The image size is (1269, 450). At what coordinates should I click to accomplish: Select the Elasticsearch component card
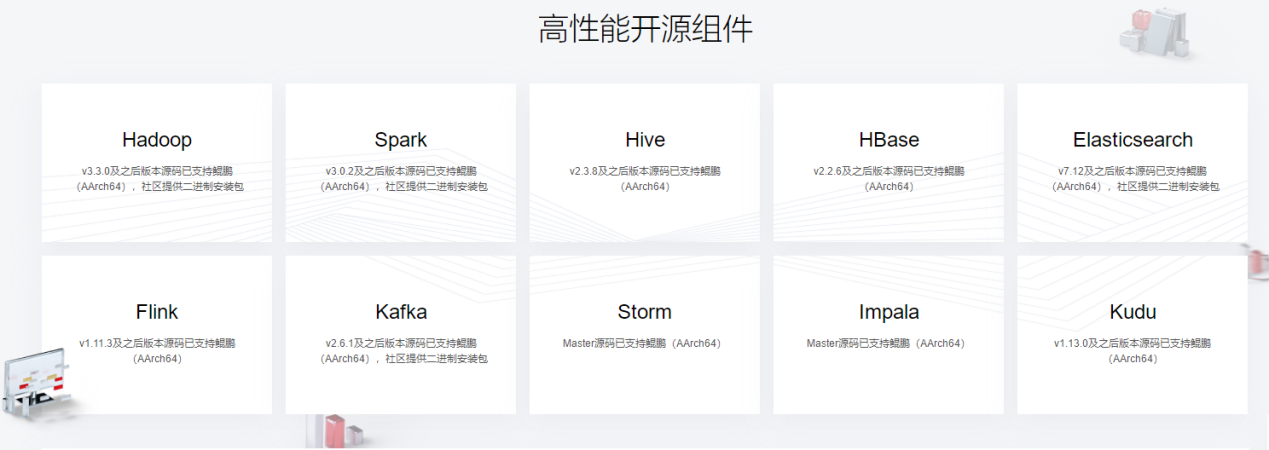[x=1133, y=162]
